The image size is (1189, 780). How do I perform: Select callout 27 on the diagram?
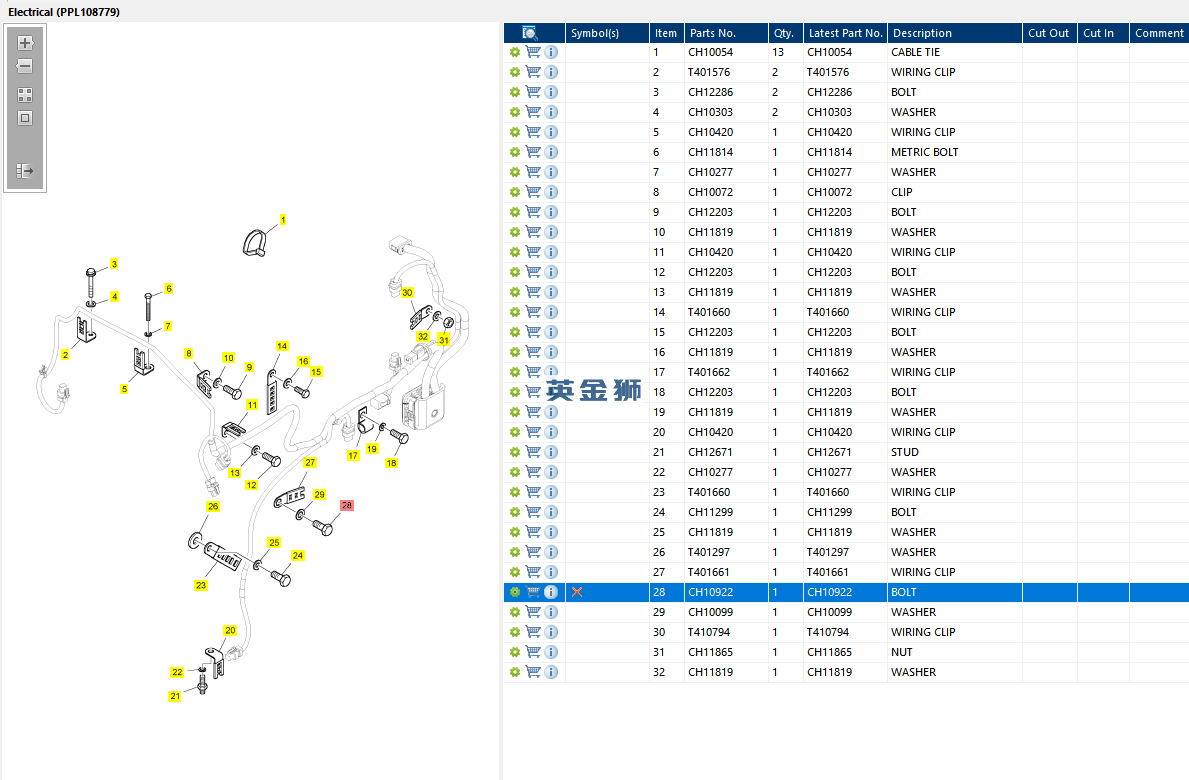(310, 462)
